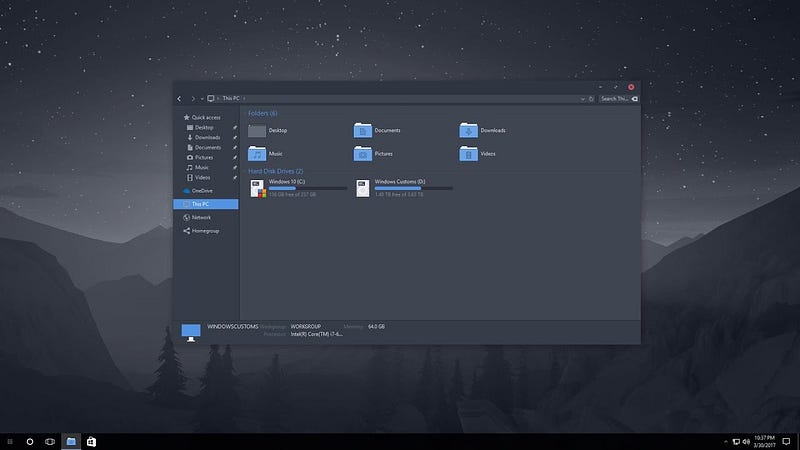800x450 pixels.
Task: Click the Windows Customs (D:) usage bar
Action: [414, 188]
